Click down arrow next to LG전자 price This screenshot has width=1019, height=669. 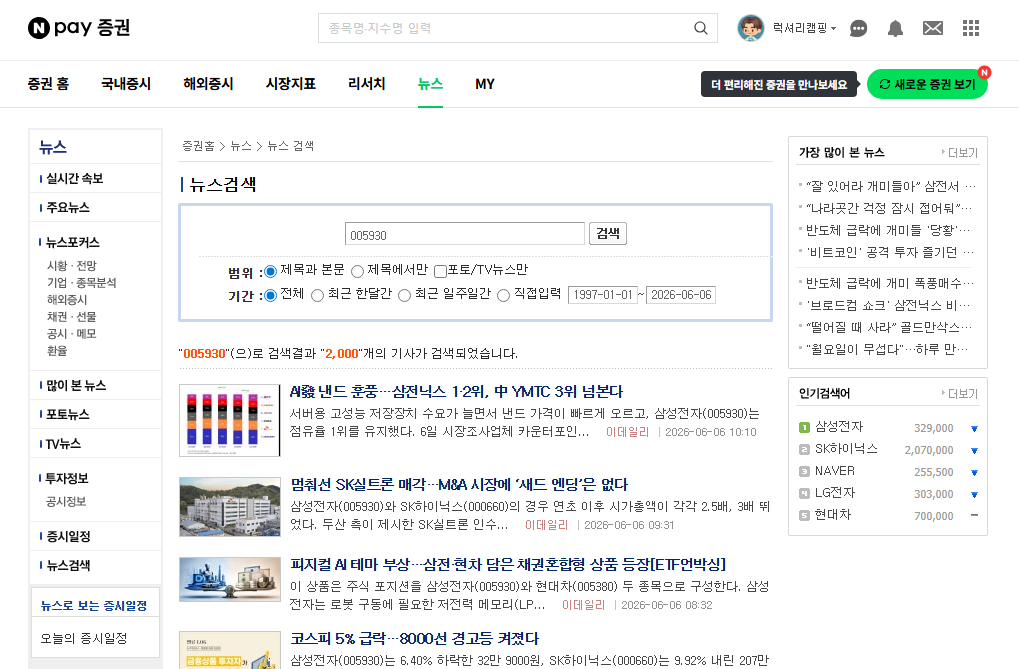974,495
